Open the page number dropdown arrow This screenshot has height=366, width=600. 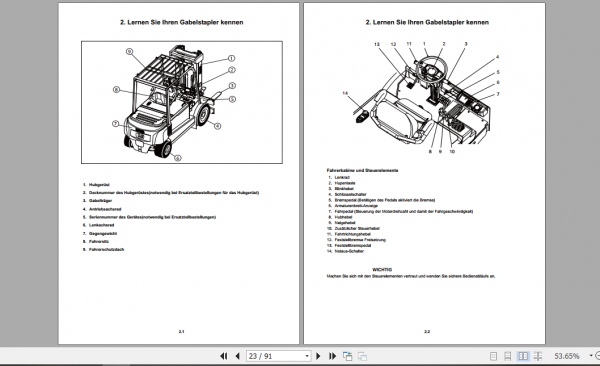307,356
